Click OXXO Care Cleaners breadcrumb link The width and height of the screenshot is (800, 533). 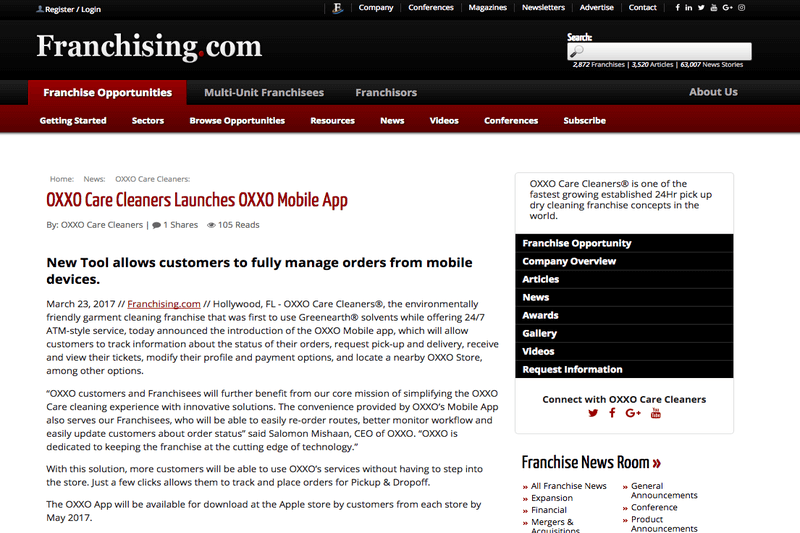coord(152,179)
